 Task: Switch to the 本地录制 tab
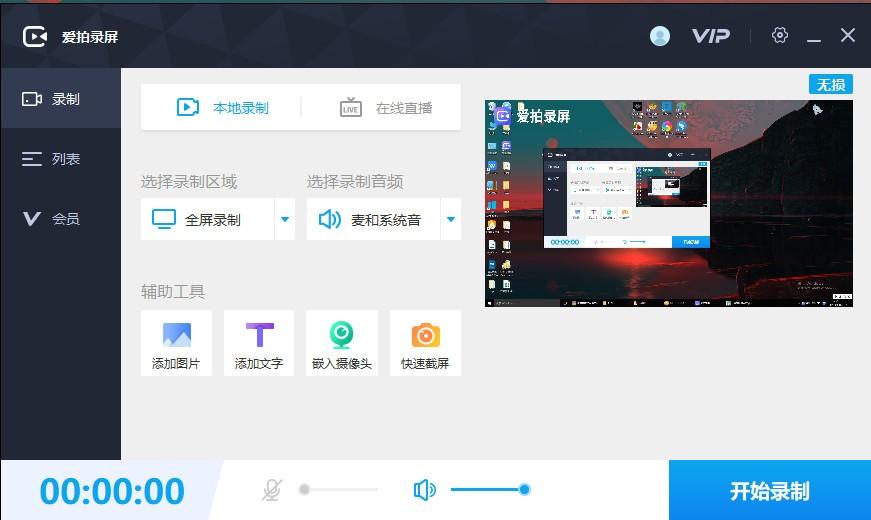click(x=222, y=107)
